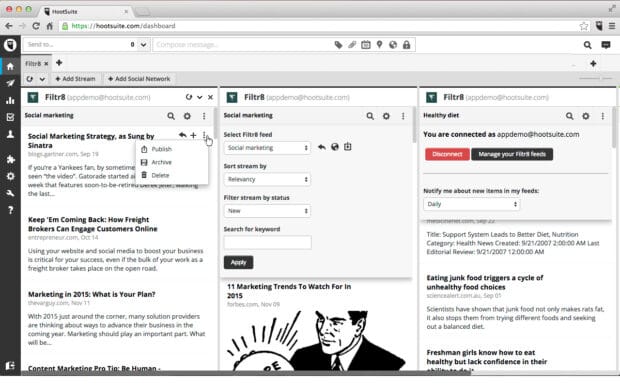Image resolution: width=620 pixels, height=388 pixels.
Task: Click the scheduling calendar icon in compose bar
Action: pos(366,45)
